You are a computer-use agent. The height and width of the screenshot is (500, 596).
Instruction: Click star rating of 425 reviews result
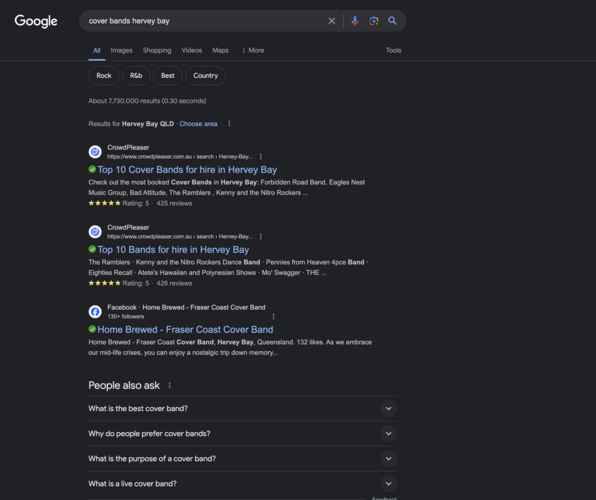[105, 203]
